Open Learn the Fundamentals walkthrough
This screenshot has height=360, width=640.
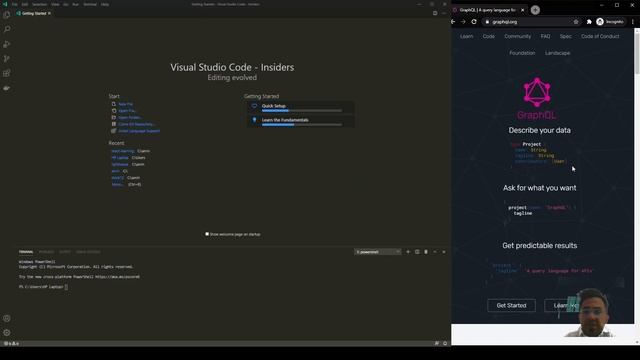(x=300, y=122)
